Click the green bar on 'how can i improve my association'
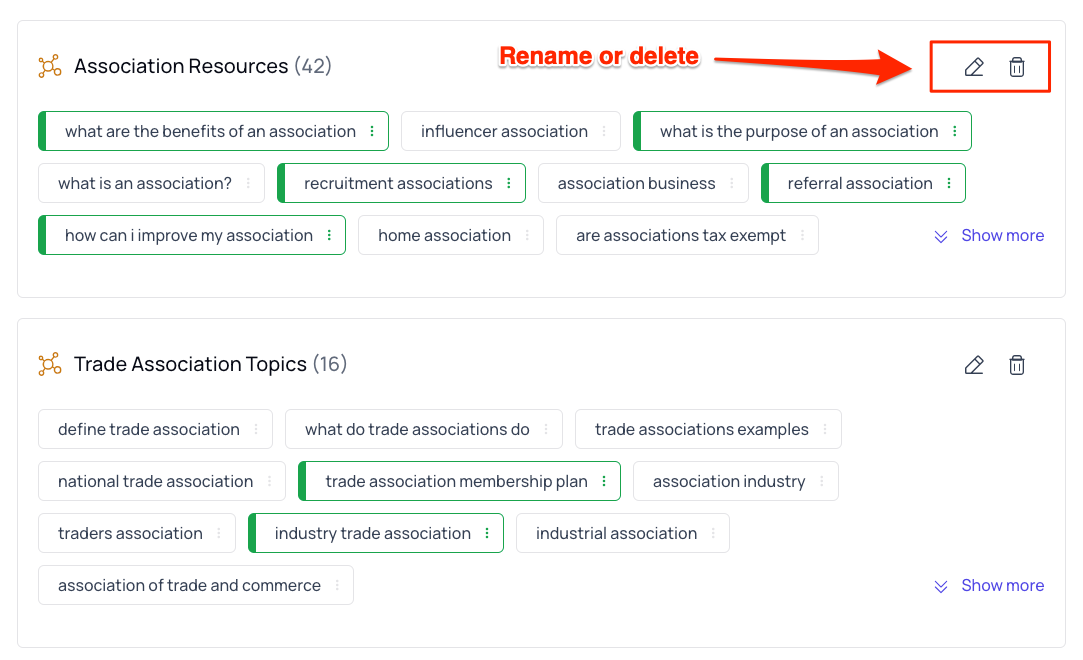1083x660 pixels. click(42, 235)
